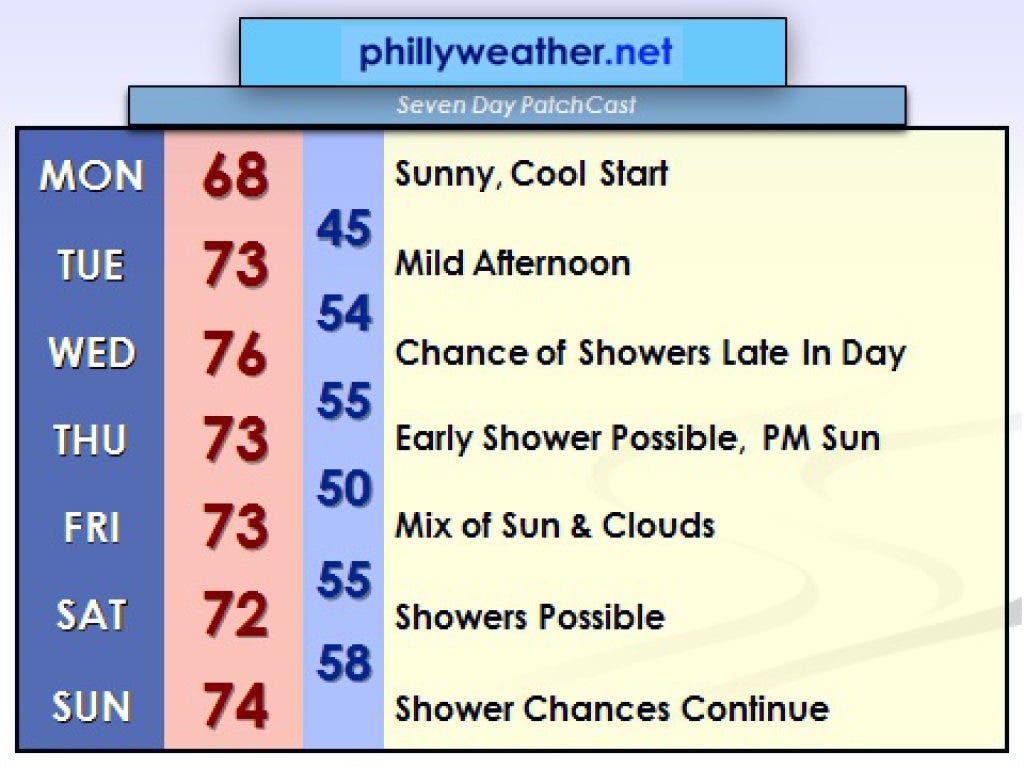Screen dimensions: 1024x768
Task: Click Saturday's high temperature 72
Action: (x=236, y=616)
